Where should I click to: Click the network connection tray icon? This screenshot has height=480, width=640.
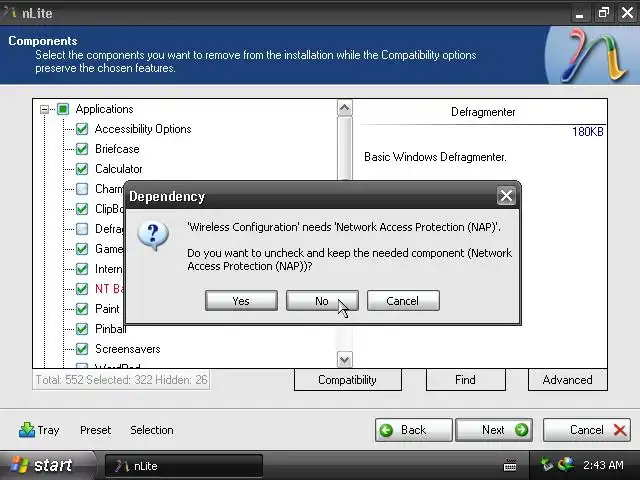(546, 464)
